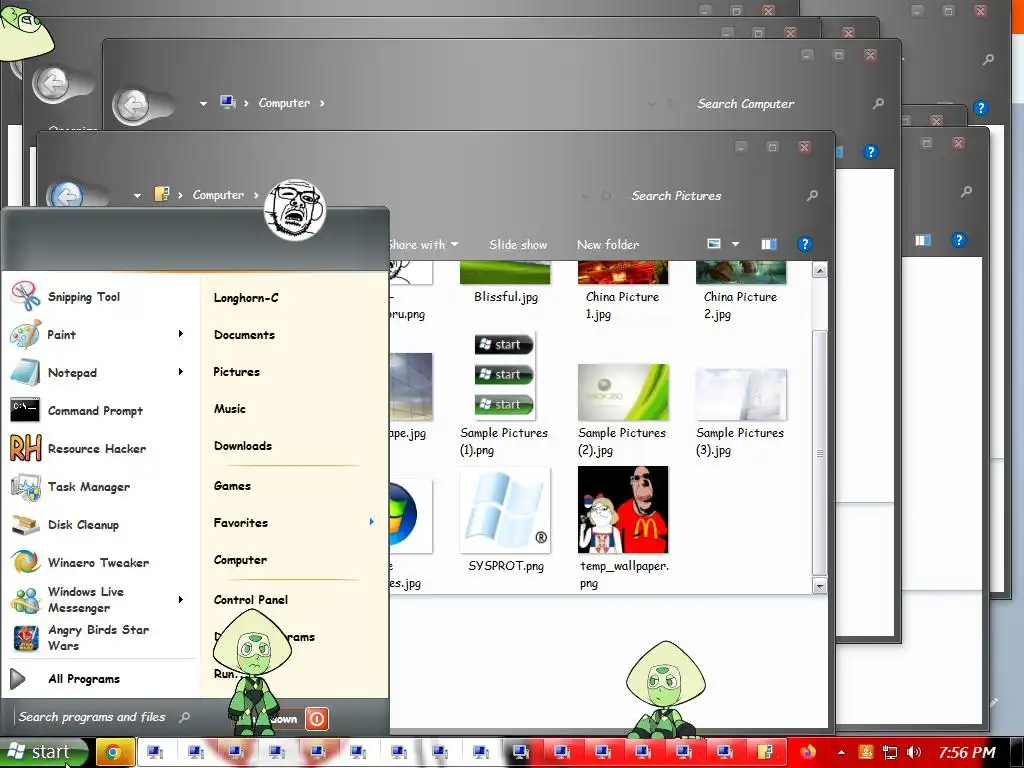Image resolution: width=1024 pixels, height=768 pixels.
Task: Open the view options dropdown arrow in Pictures window
Action: 735,244
